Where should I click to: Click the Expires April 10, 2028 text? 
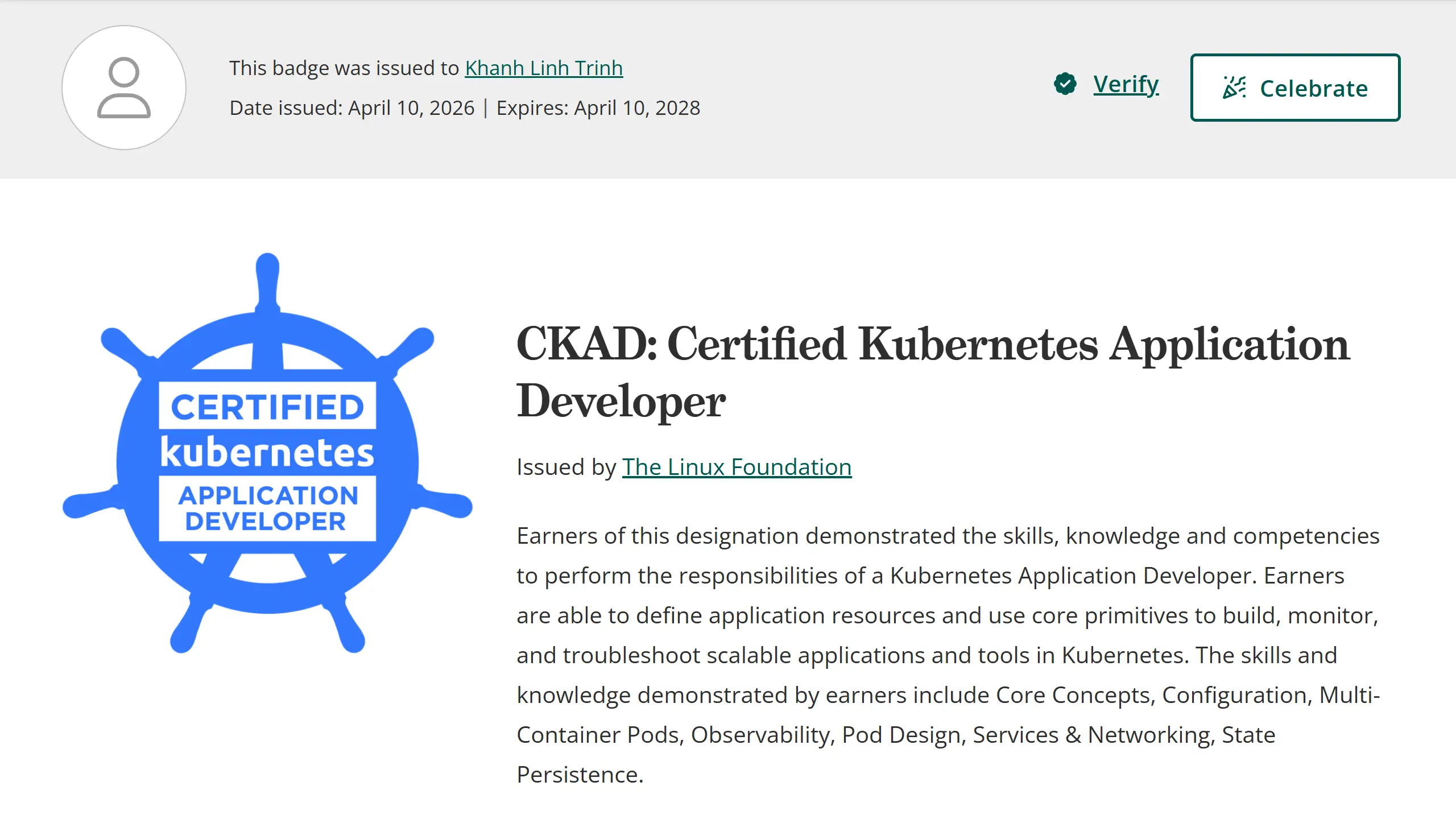click(598, 108)
